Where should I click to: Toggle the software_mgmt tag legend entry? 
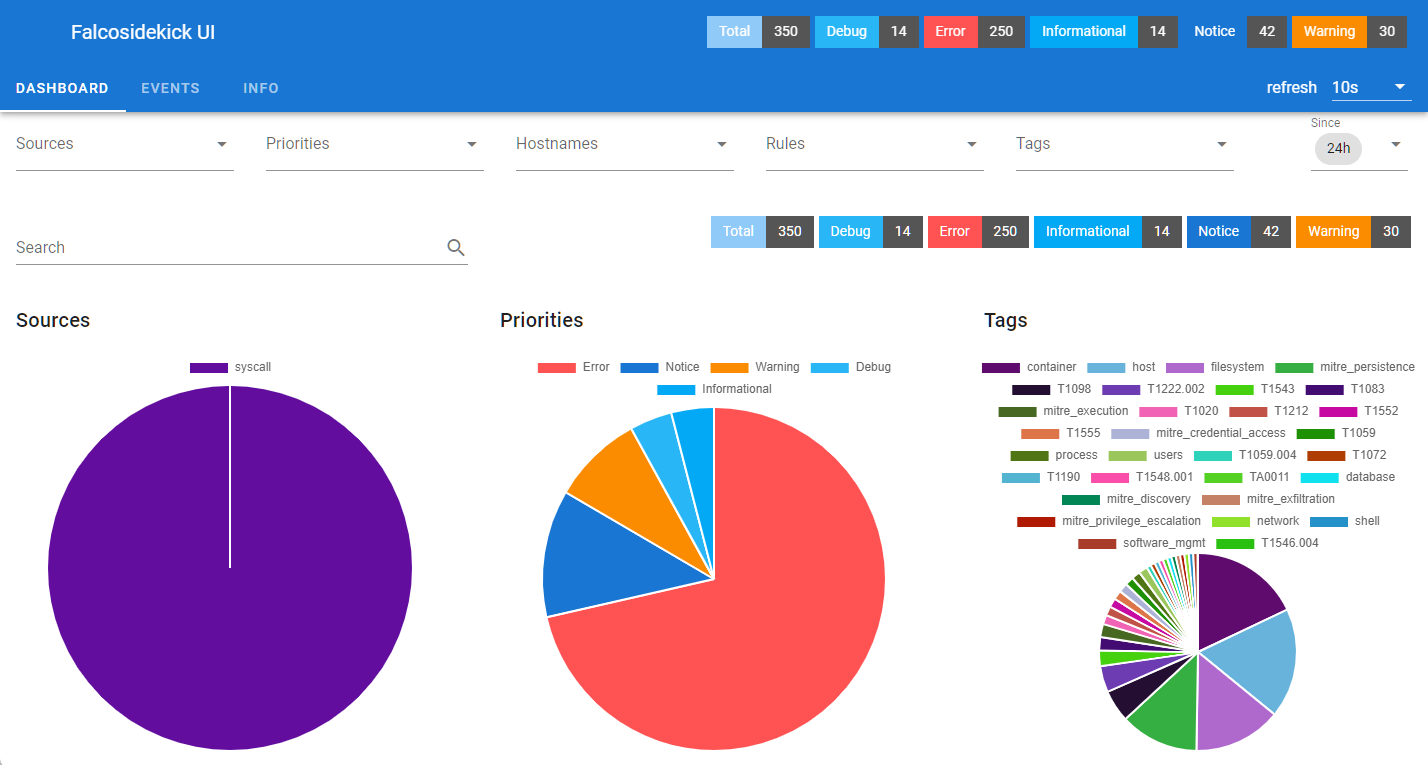tap(1142, 543)
